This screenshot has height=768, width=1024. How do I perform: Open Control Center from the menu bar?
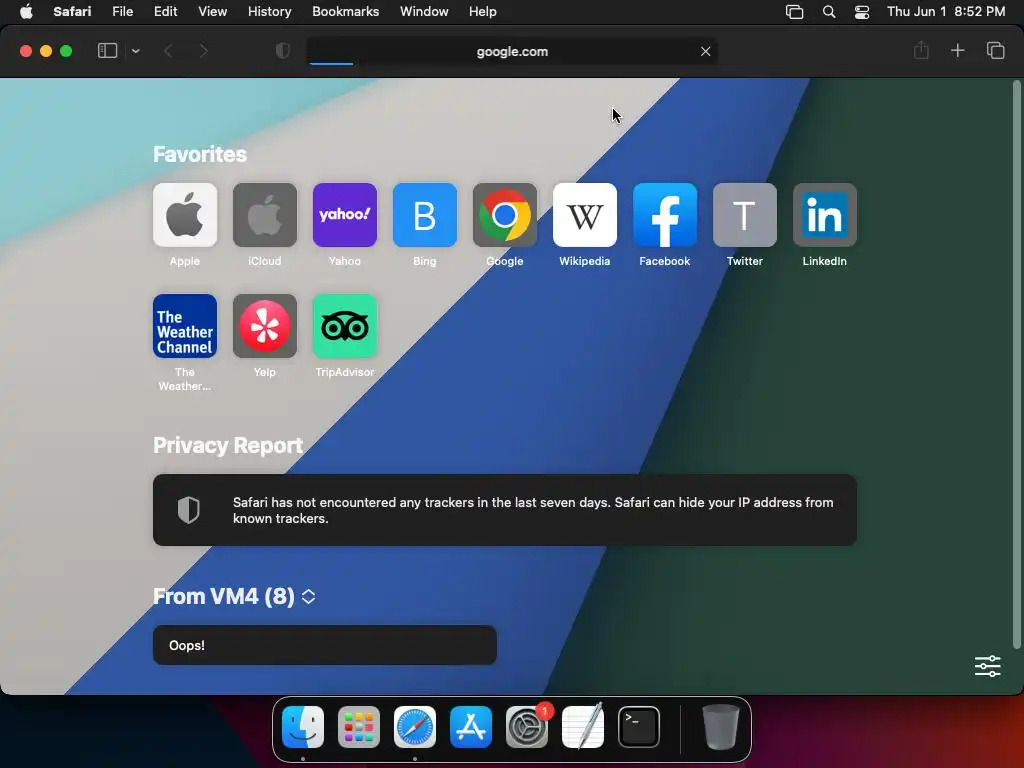pyautogui.click(x=862, y=12)
